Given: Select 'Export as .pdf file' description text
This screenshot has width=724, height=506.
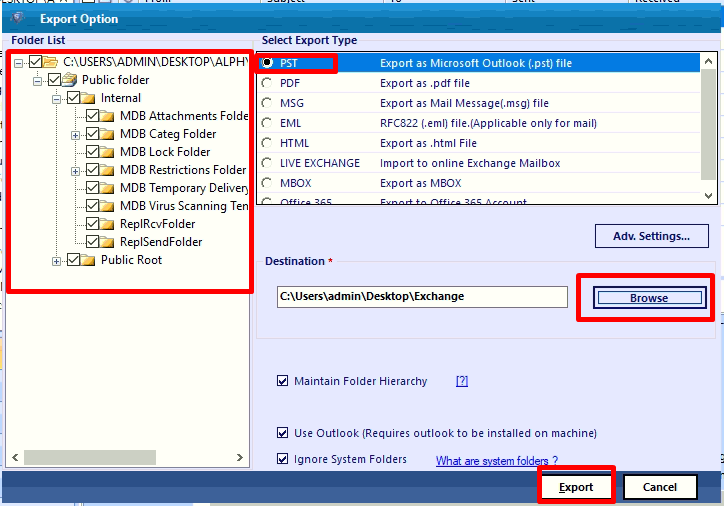Looking at the screenshot, I should tap(425, 83).
